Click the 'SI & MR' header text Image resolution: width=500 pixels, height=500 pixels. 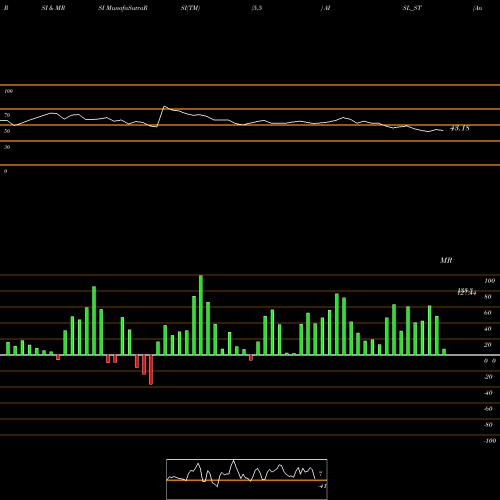click(x=53, y=8)
